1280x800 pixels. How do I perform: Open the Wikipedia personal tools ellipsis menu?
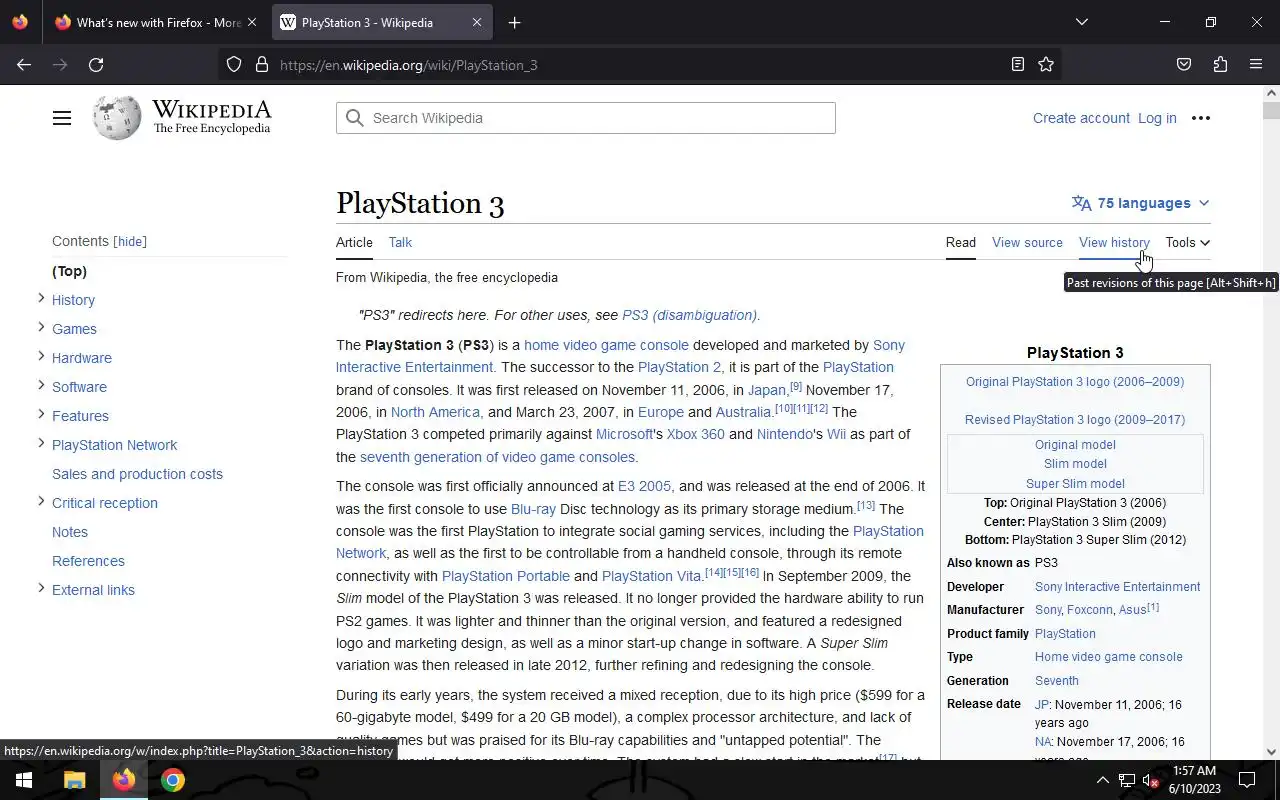(x=1201, y=118)
